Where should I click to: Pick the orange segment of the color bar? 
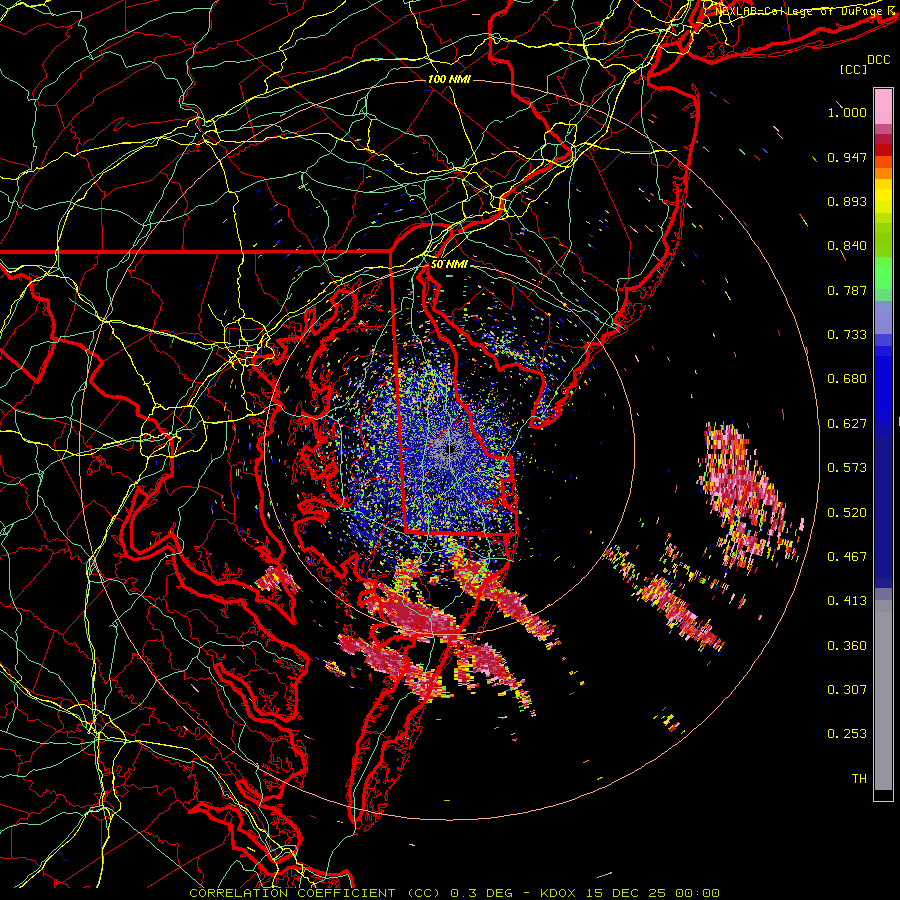tap(883, 173)
